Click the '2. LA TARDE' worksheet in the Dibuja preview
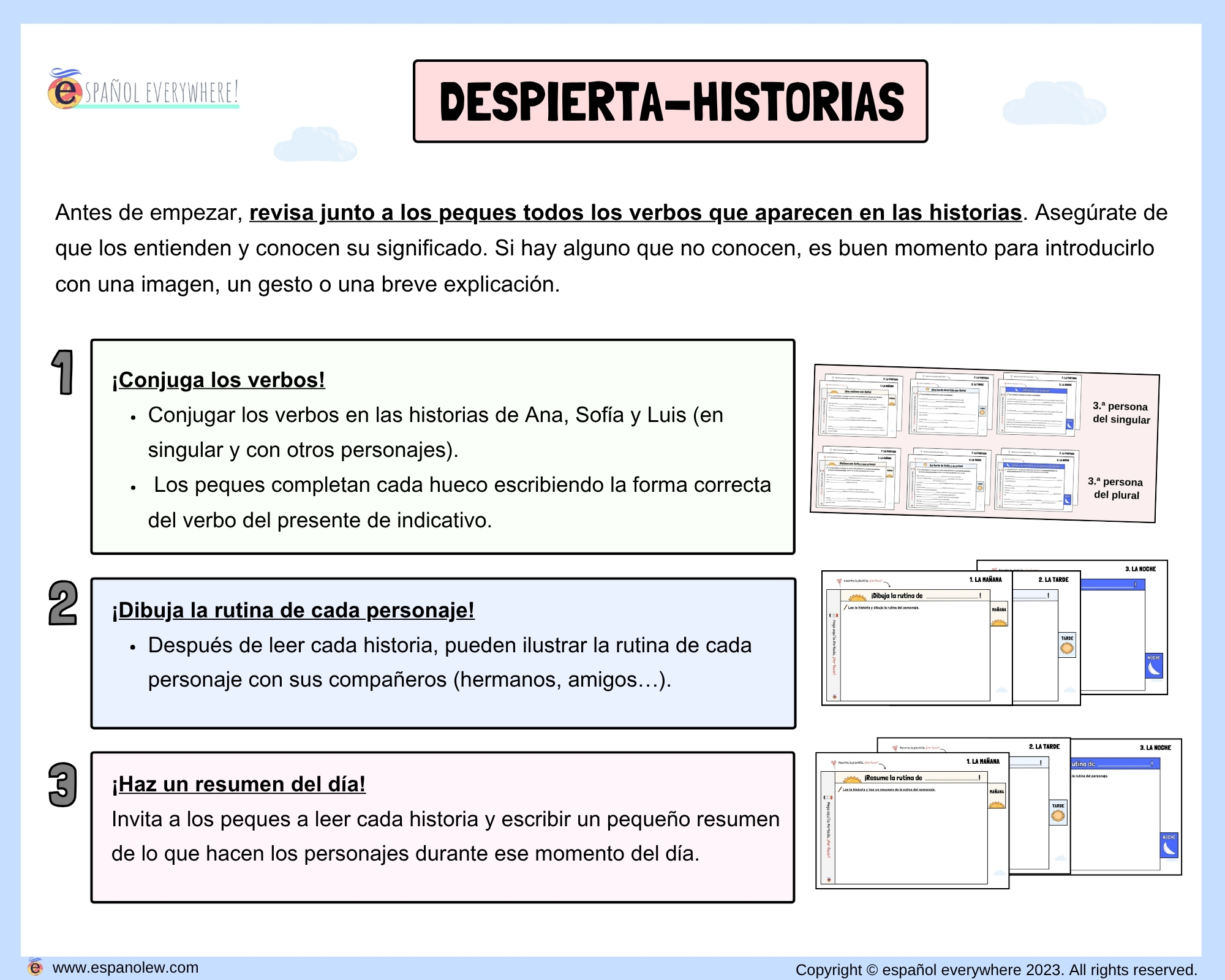The image size is (1225, 980). click(1046, 638)
